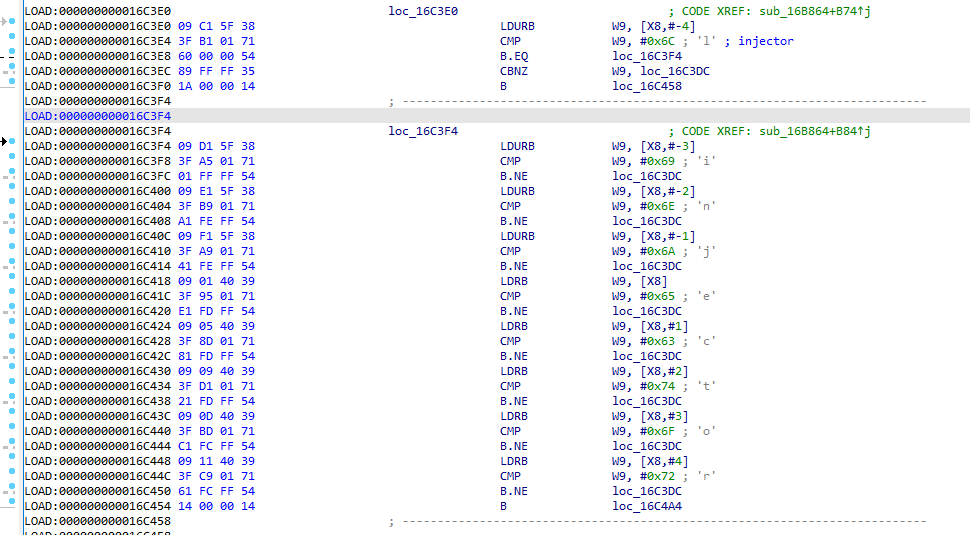
Task: Click the breakpoint dot at address 16C404
Action: point(12,206)
